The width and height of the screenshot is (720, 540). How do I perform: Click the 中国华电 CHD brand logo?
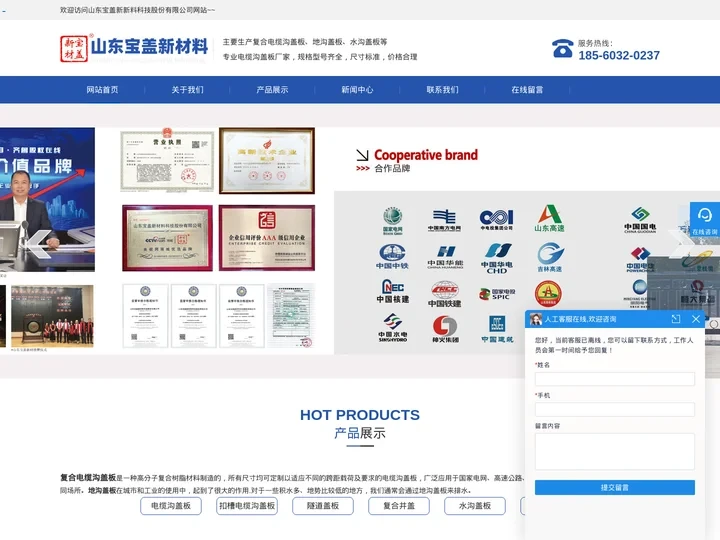pos(497,258)
